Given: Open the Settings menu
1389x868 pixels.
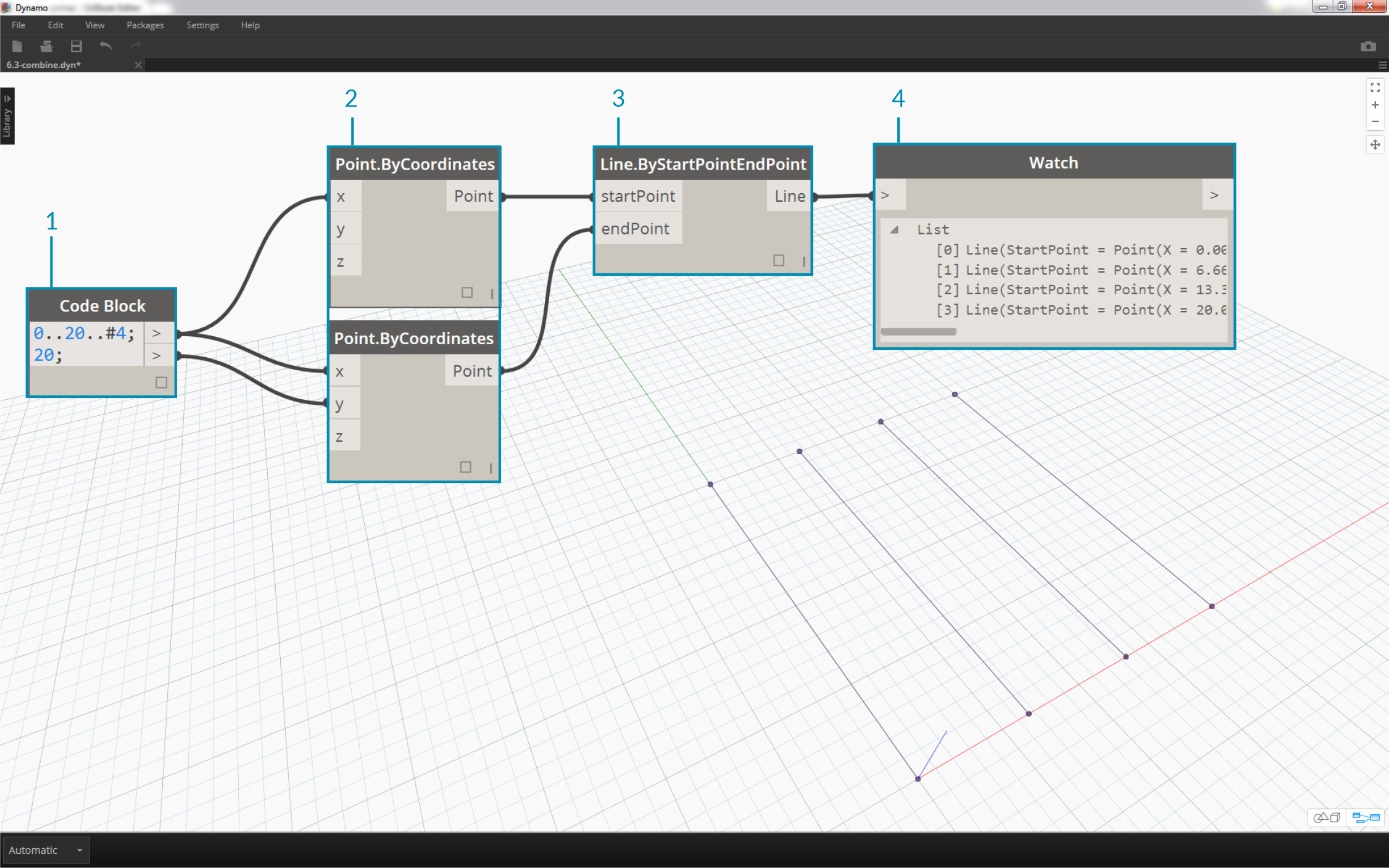Looking at the screenshot, I should (x=202, y=25).
